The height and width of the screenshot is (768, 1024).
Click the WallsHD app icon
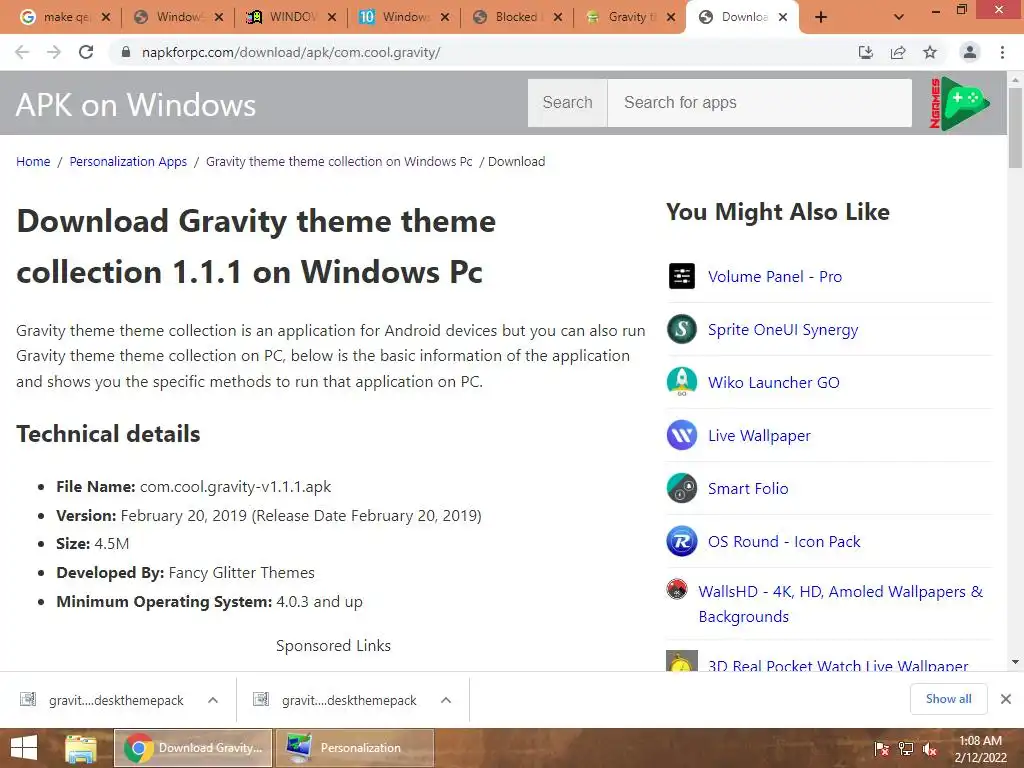[x=677, y=589]
